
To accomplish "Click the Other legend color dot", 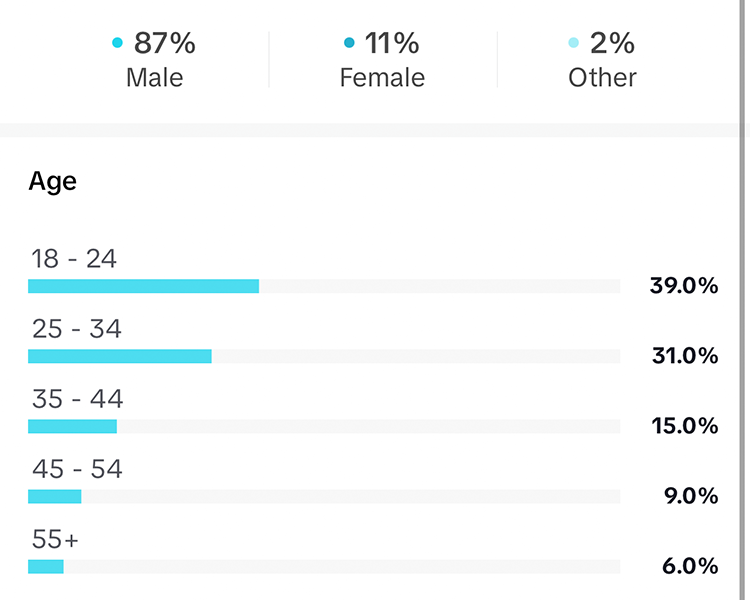I will tap(573, 43).
